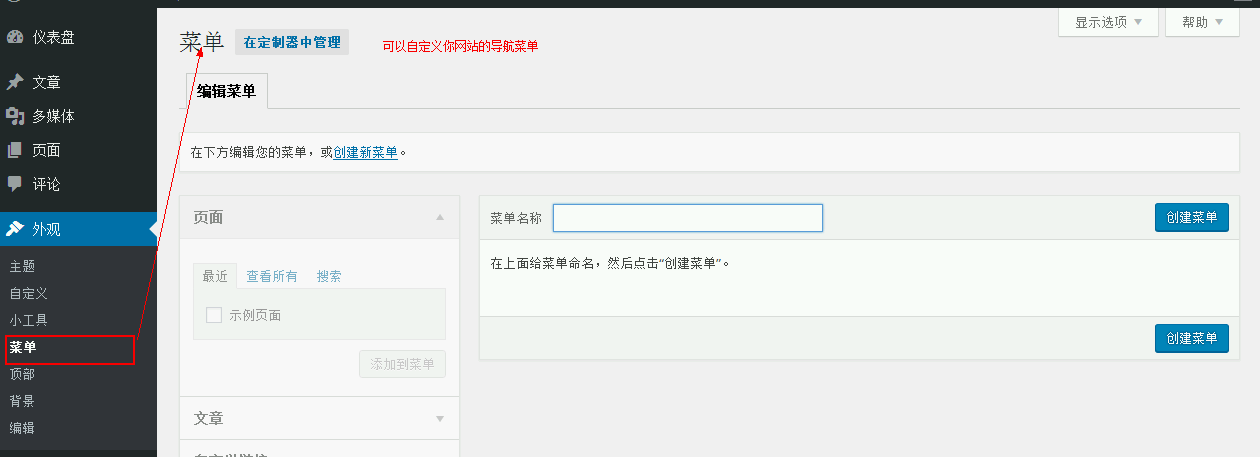Expand the 文章 panel arrow
This screenshot has width=1260, height=457.
pyautogui.click(x=440, y=418)
